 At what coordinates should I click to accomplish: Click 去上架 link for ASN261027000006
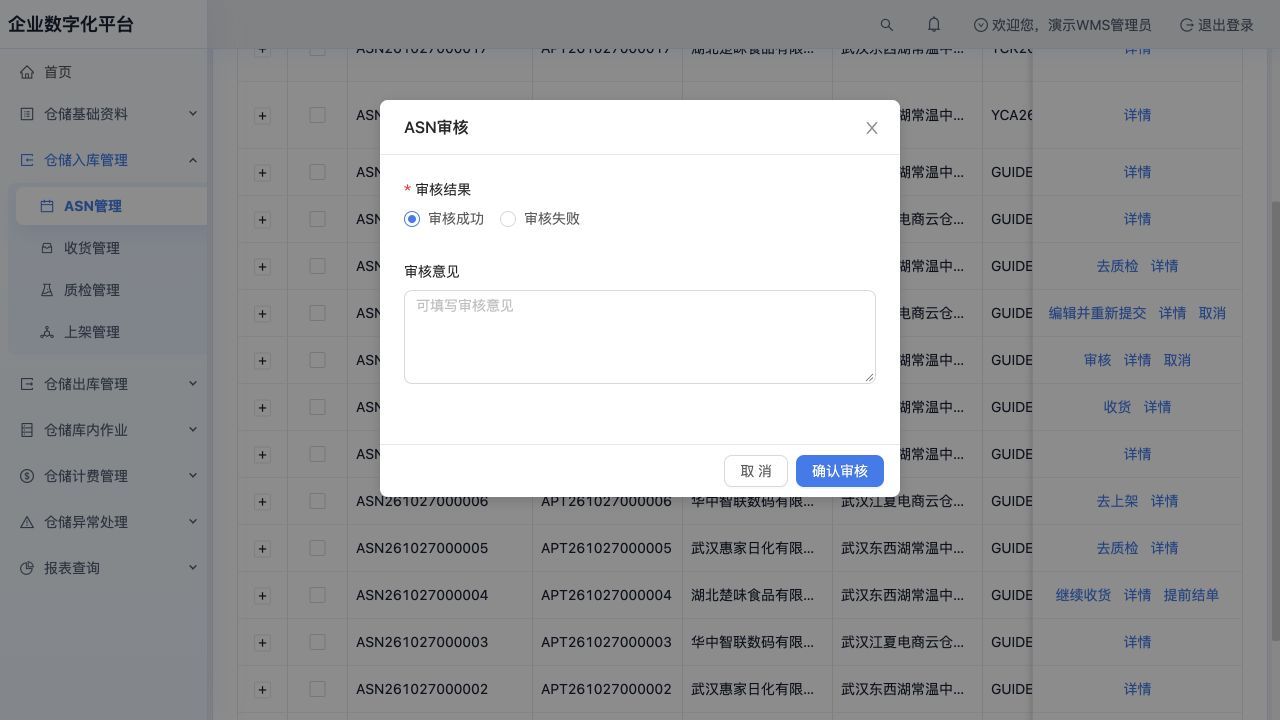tap(1117, 501)
